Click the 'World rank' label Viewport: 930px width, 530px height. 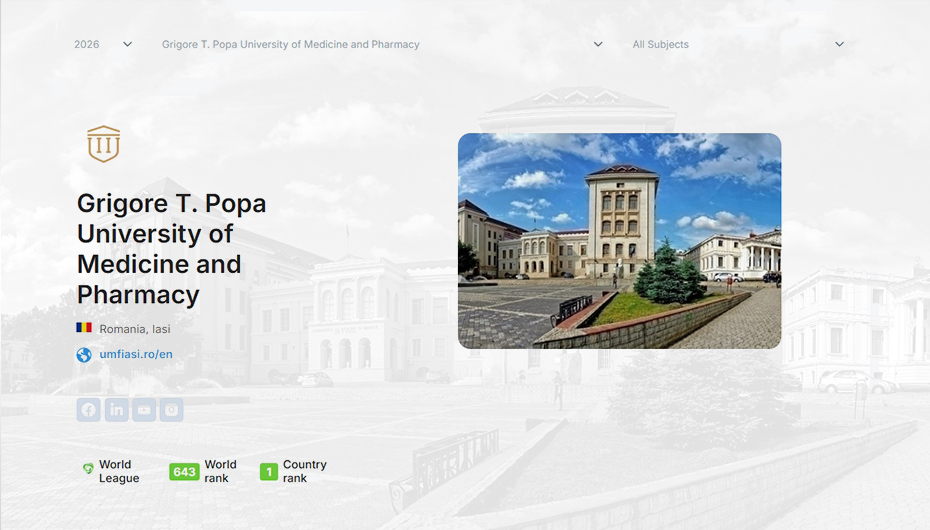(220, 471)
